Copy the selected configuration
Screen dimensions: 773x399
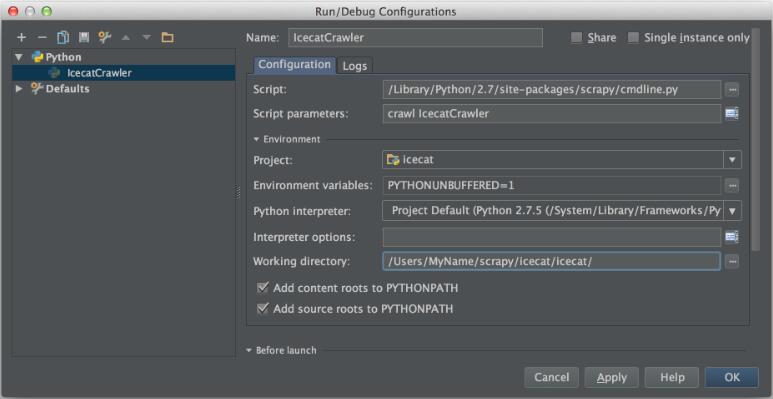pos(63,37)
